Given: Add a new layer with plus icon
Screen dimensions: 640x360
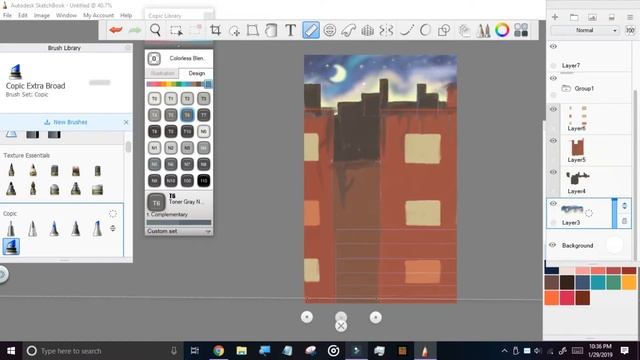Looking at the screenshot, I should (x=555, y=17).
